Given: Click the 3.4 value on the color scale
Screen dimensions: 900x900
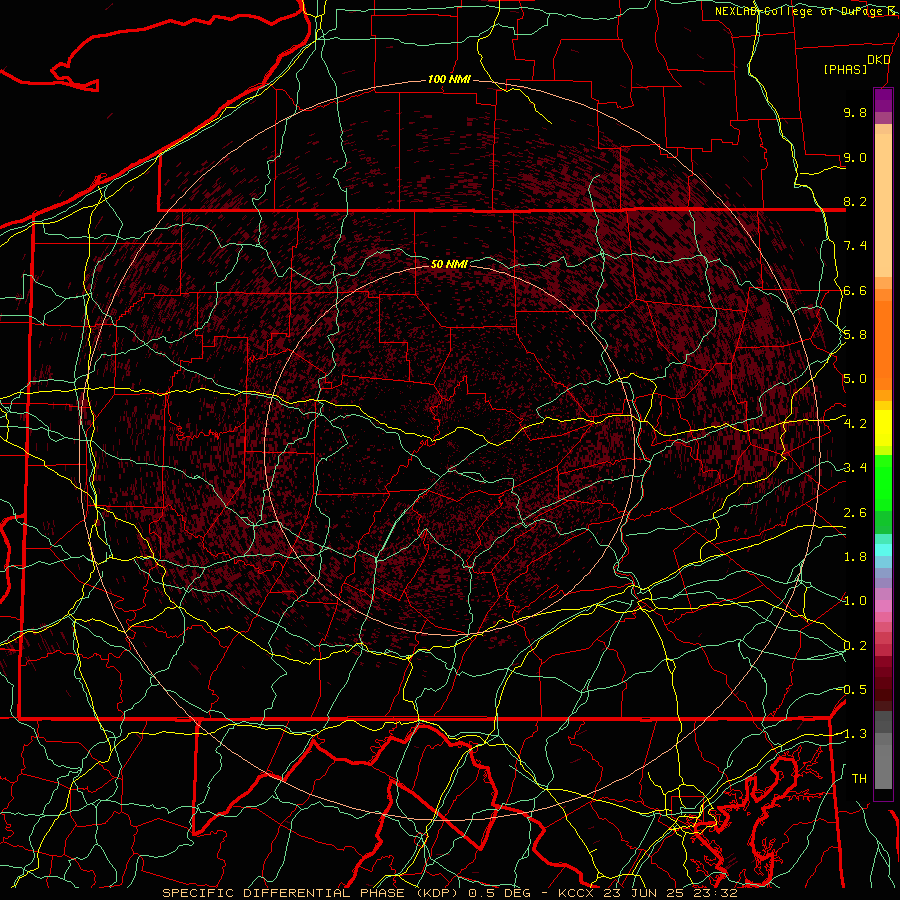Looking at the screenshot, I should pos(855,468).
